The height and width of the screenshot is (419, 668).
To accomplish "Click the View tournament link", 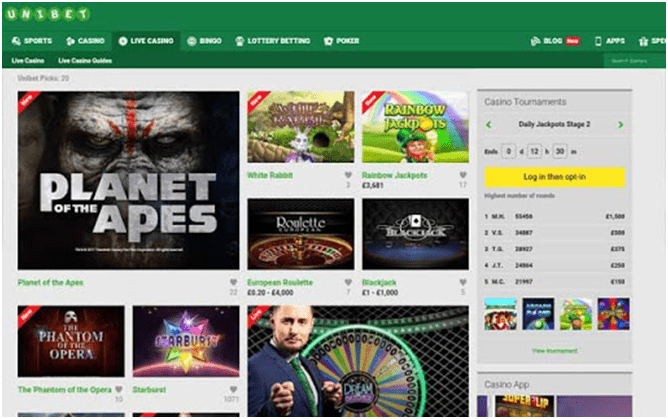I will 555,351.
